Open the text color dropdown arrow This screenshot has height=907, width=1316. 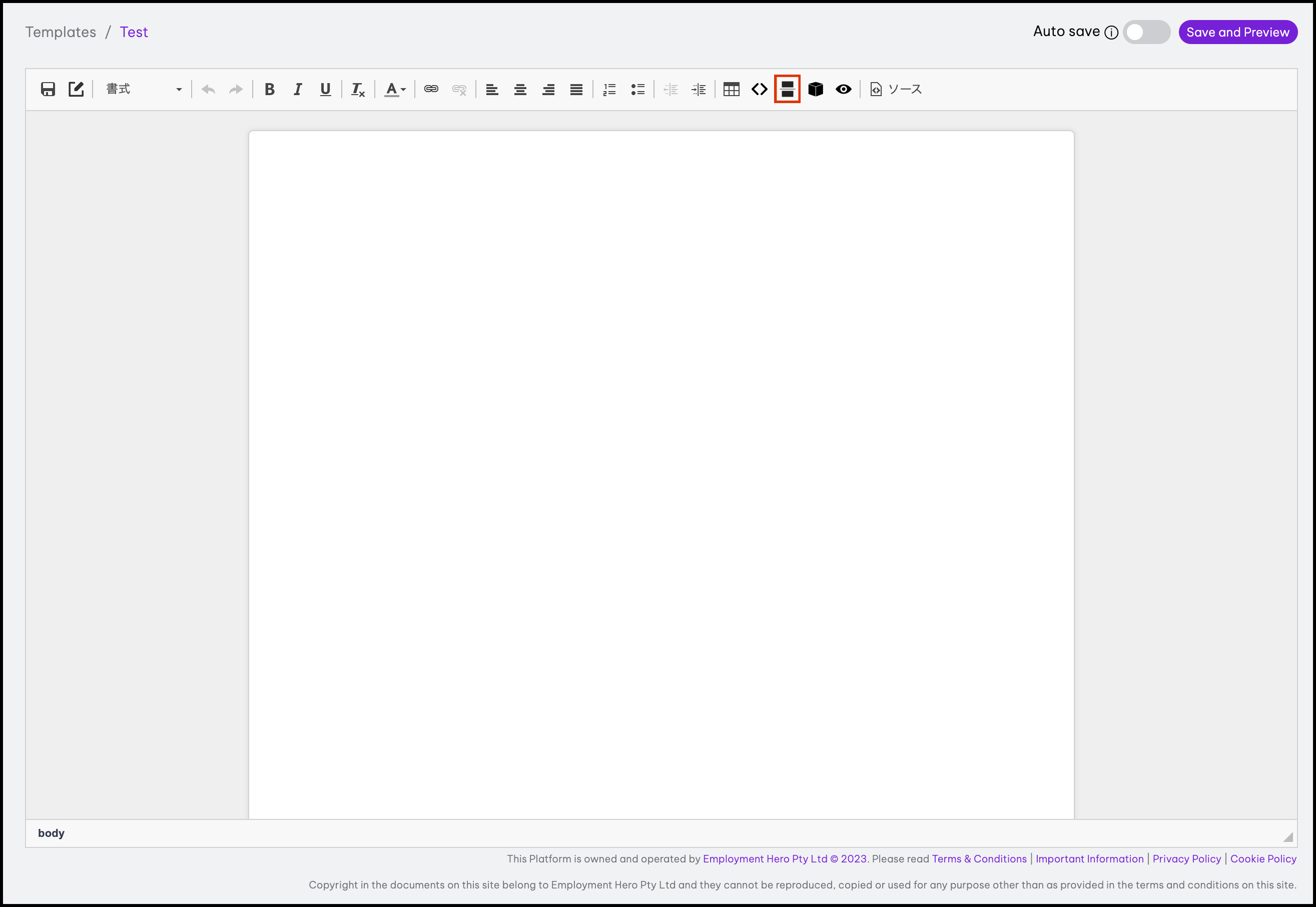(403, 89)
